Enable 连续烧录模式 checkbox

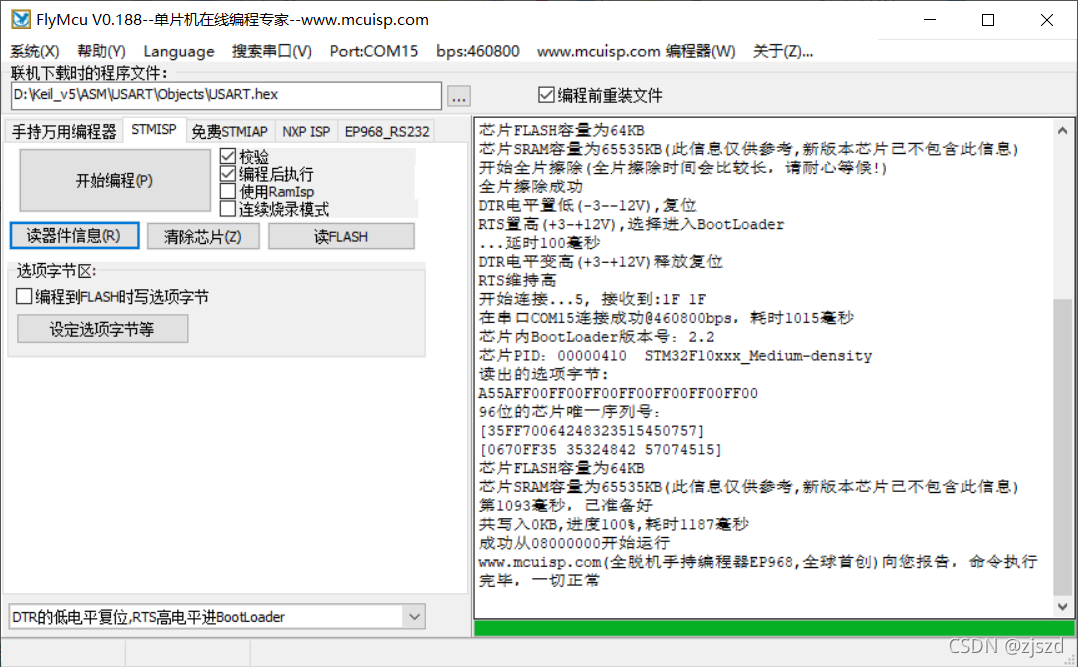[x=274, y=208]
